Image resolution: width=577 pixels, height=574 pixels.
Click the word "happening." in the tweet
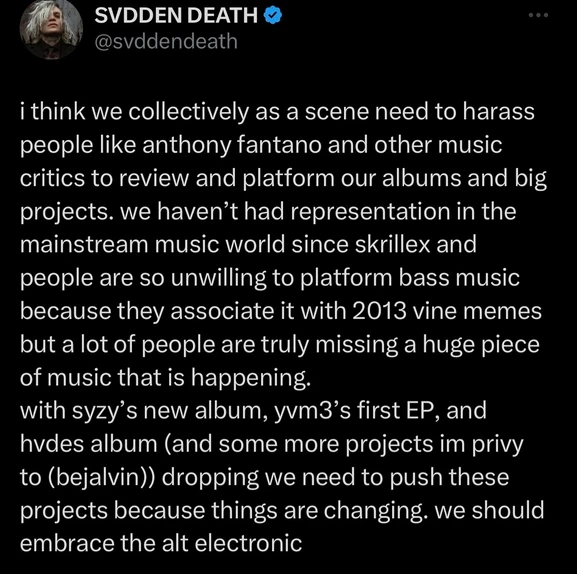[251, 378]
